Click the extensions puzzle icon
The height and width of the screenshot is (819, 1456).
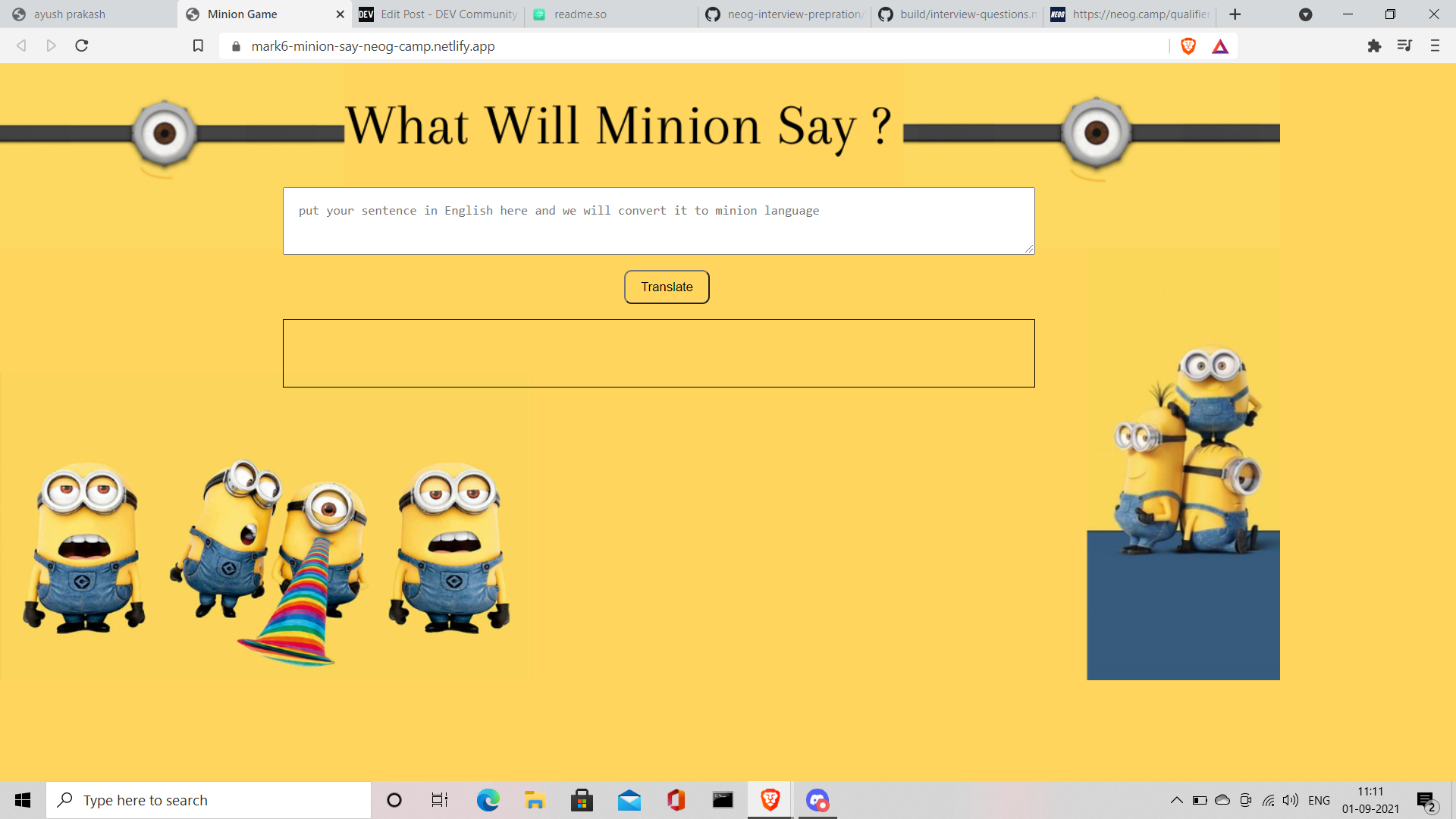tap(1375, 45)
